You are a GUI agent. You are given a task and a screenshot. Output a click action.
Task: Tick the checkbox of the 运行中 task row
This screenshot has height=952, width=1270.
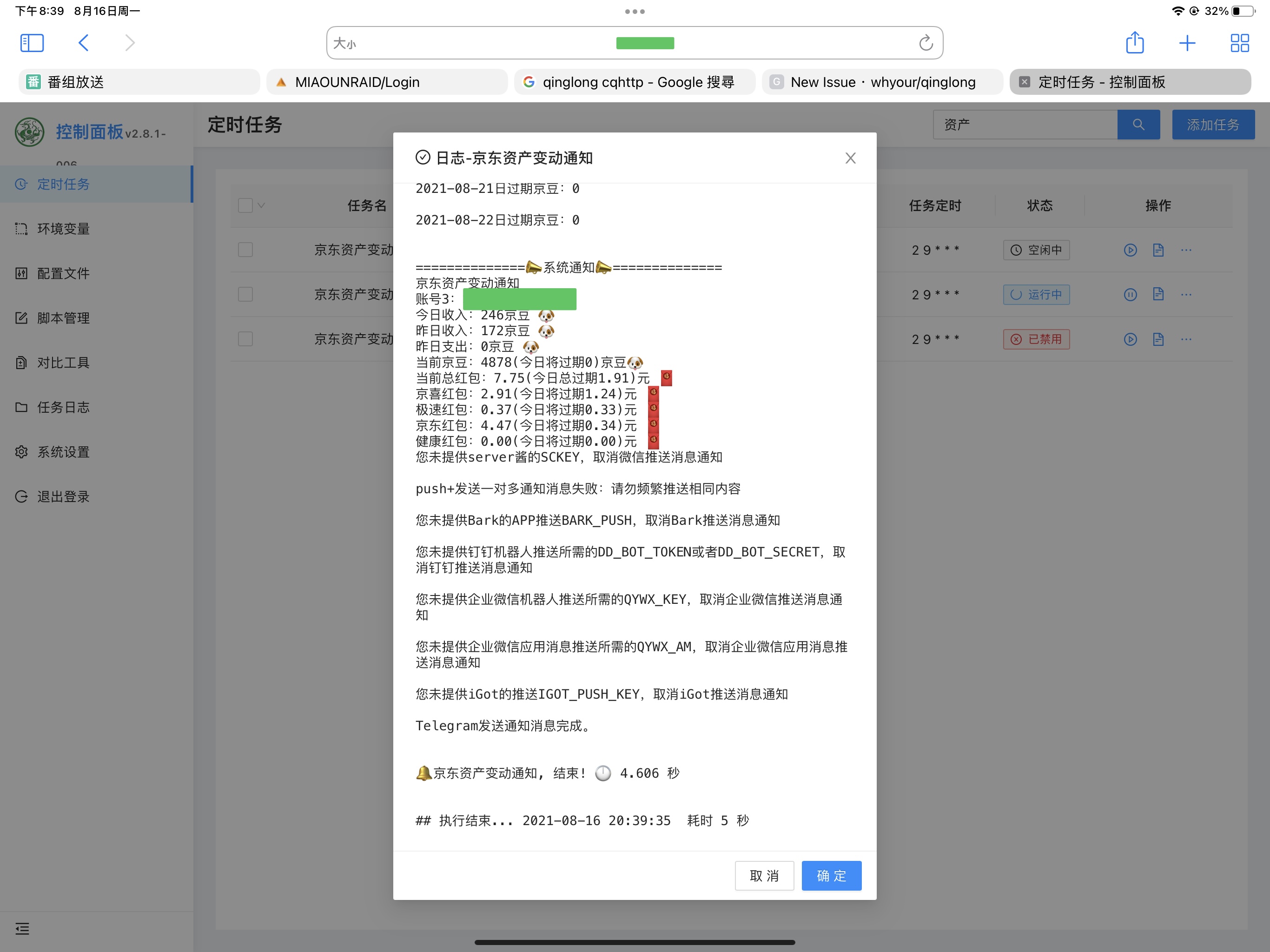(x=245, y=295)
